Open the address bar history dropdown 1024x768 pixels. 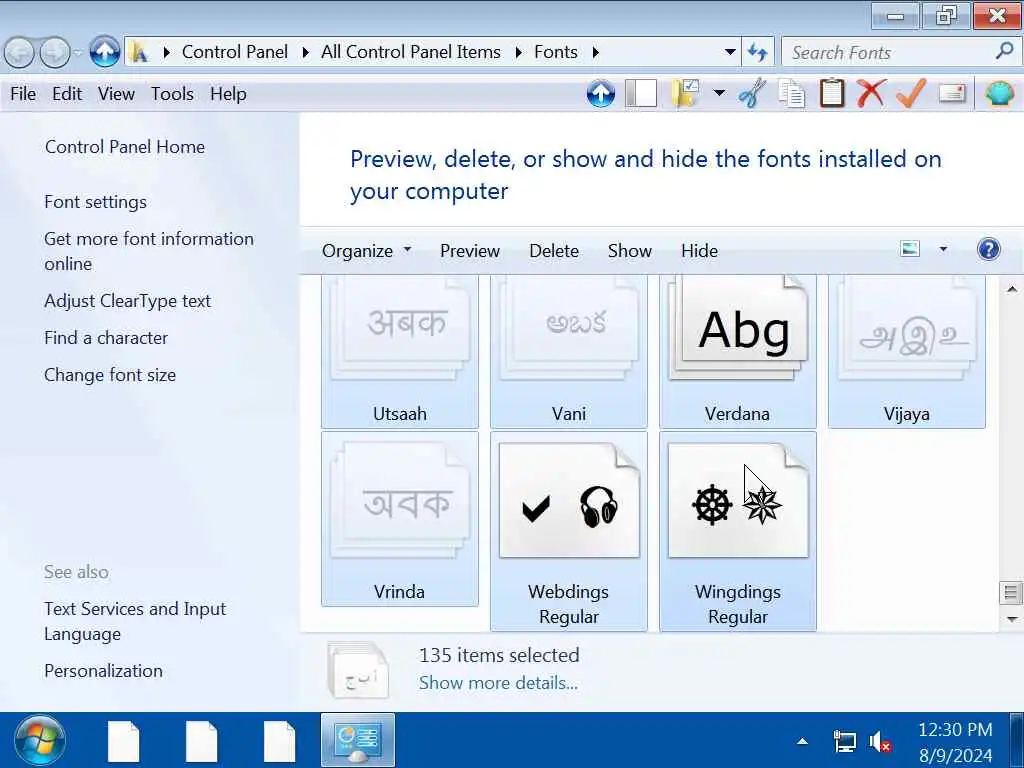[x=731, y=52]
